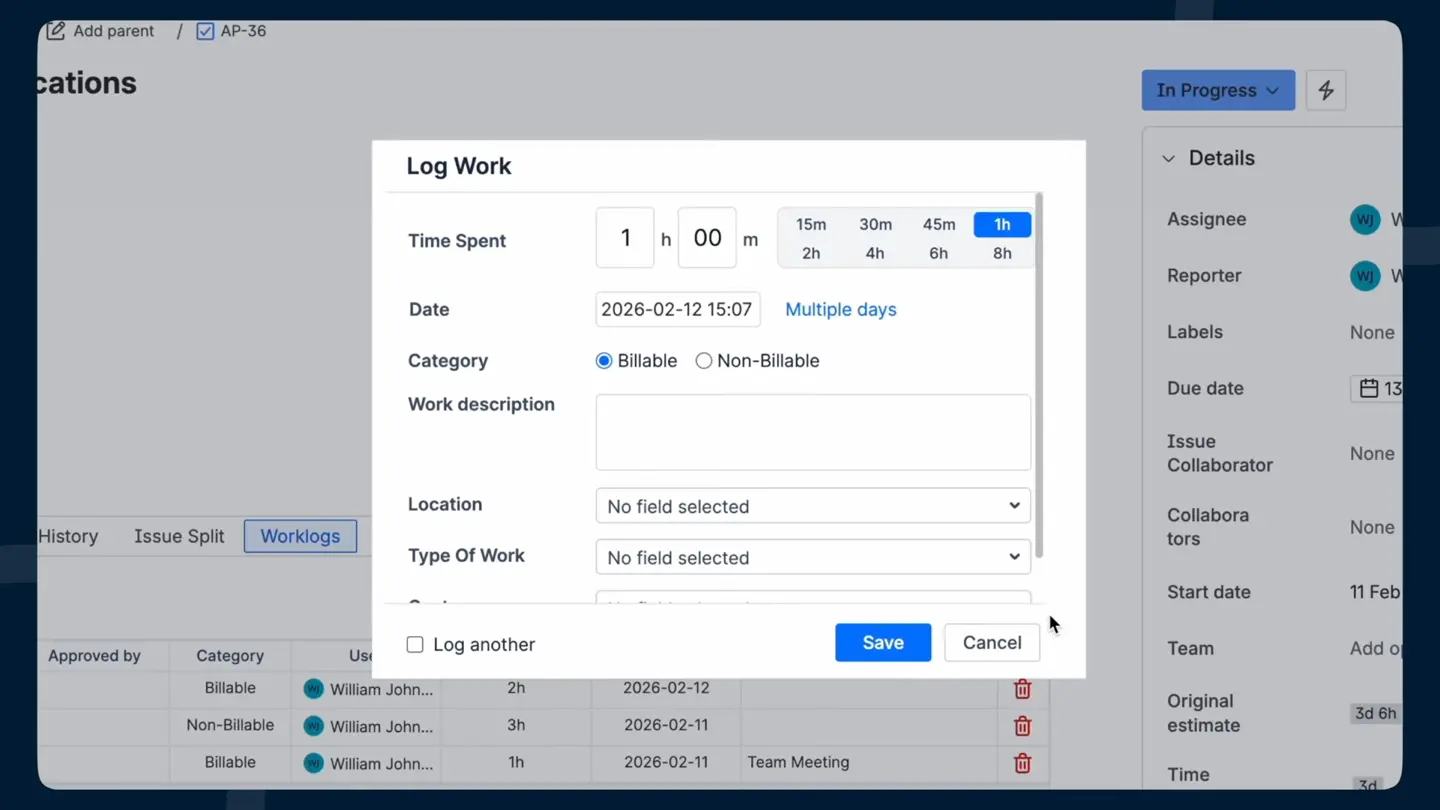Open the lightning bolt automation menu
1440x810 pixels.
[1326, 90]
